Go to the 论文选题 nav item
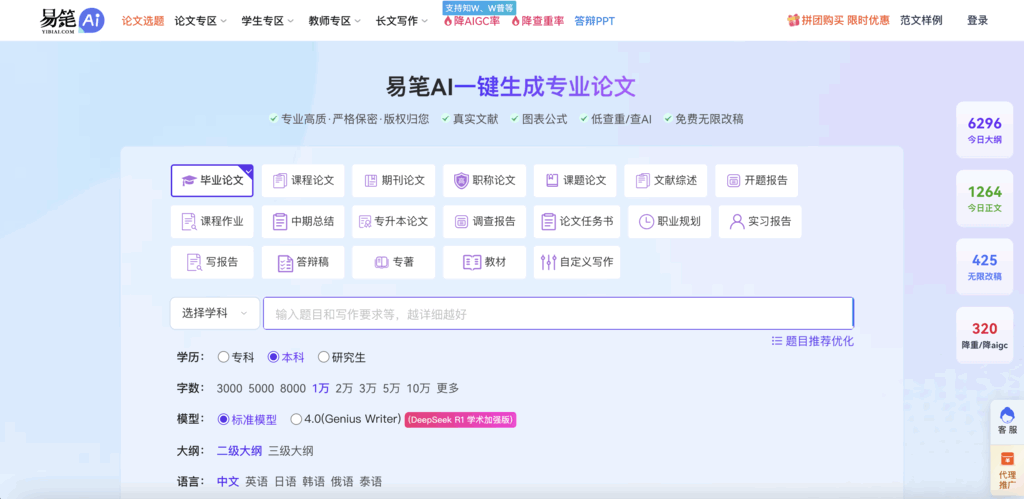The height and width of the screenshot is (499, 1024). tap(141, 20)
